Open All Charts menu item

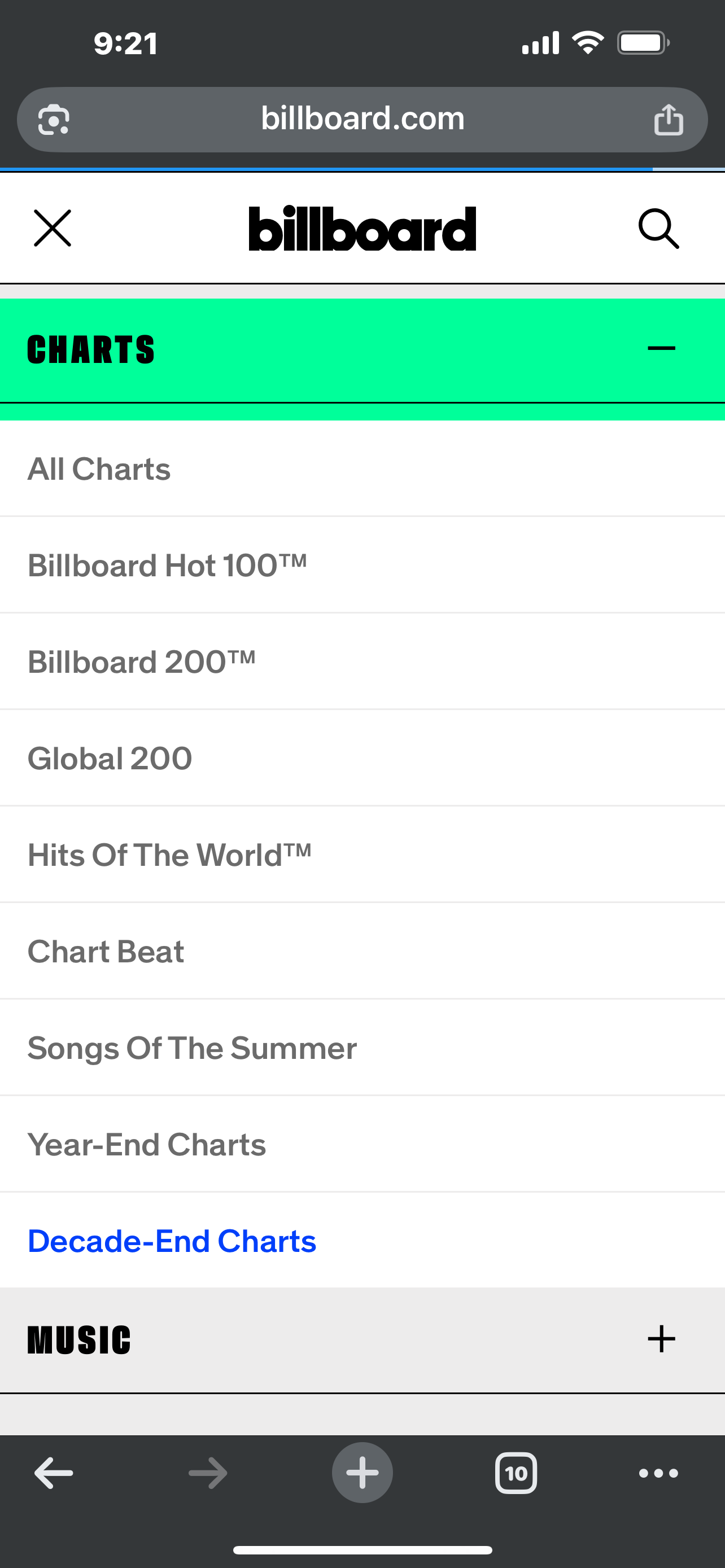99,469
